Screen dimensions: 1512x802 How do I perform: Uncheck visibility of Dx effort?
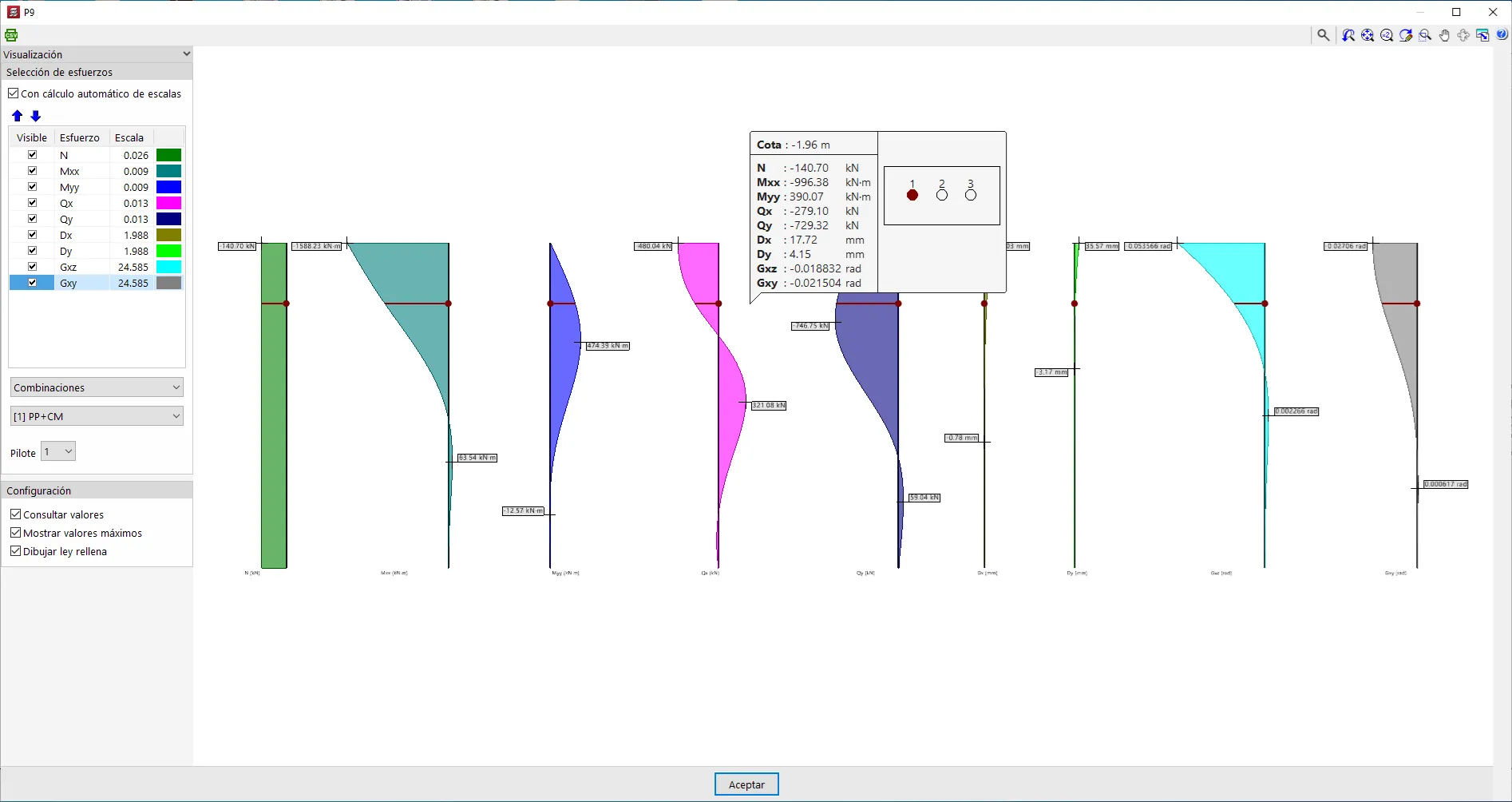(x=32, y=235)
